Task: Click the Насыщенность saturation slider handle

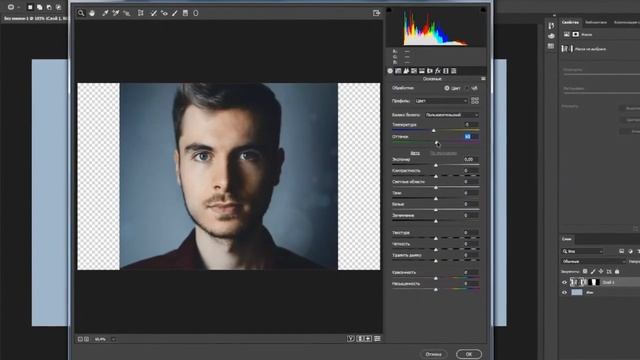Action: (x=436, y=289)
